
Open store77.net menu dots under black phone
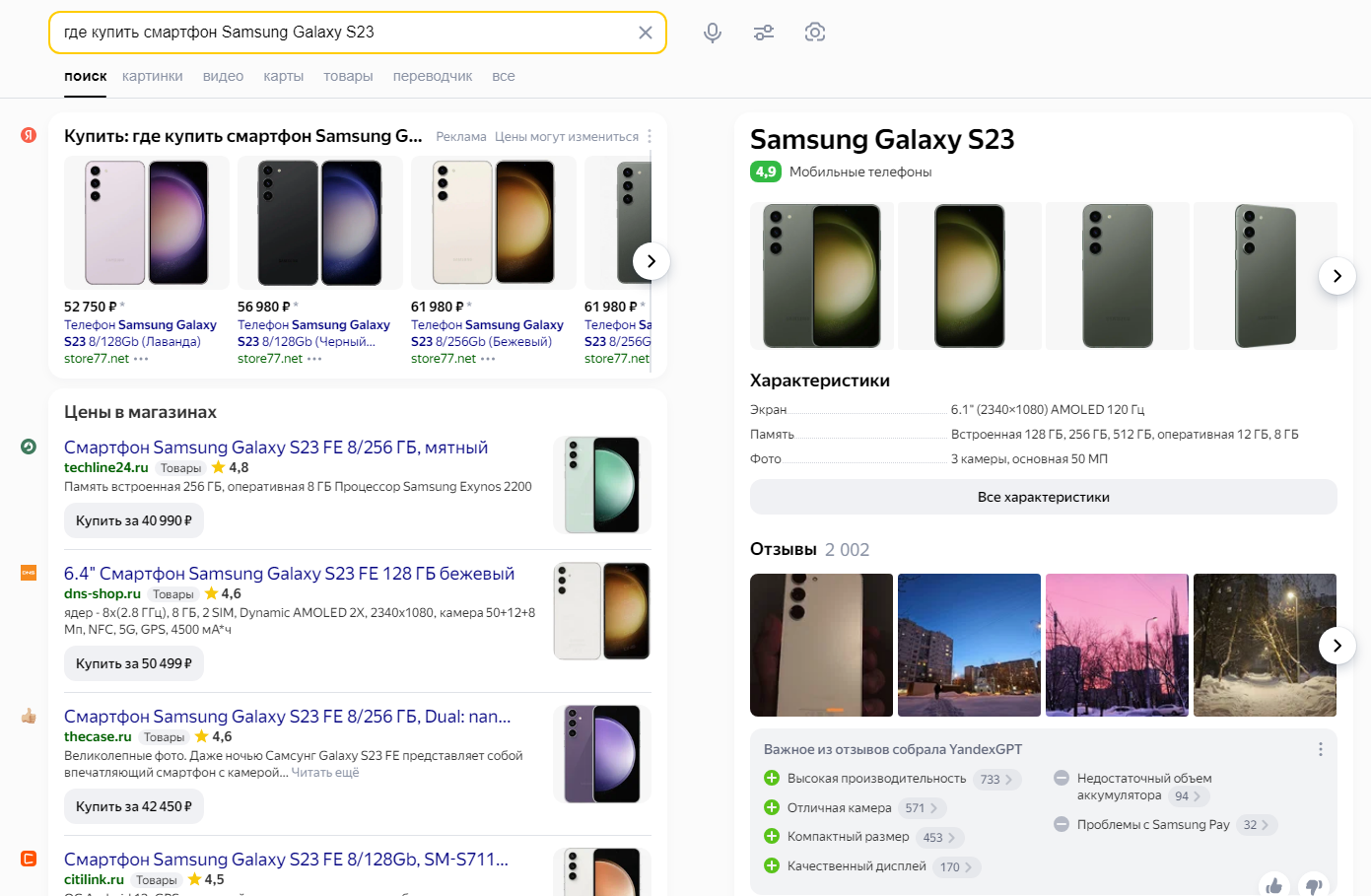314,359
